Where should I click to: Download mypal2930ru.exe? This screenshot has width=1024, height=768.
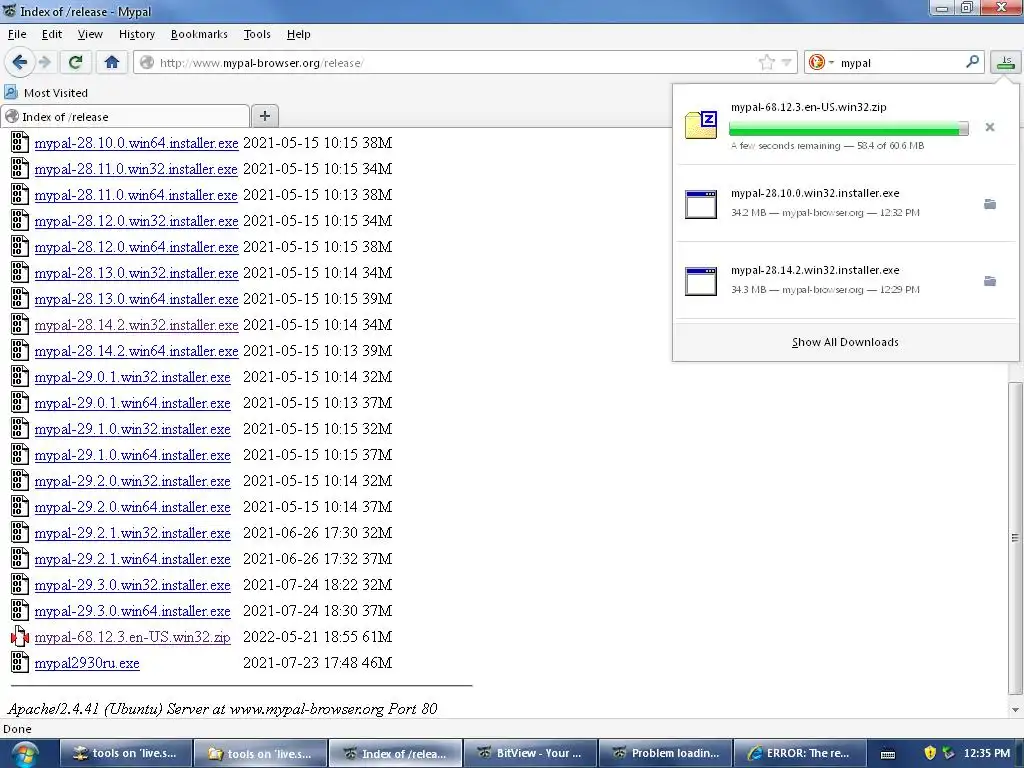coord(87,663)
